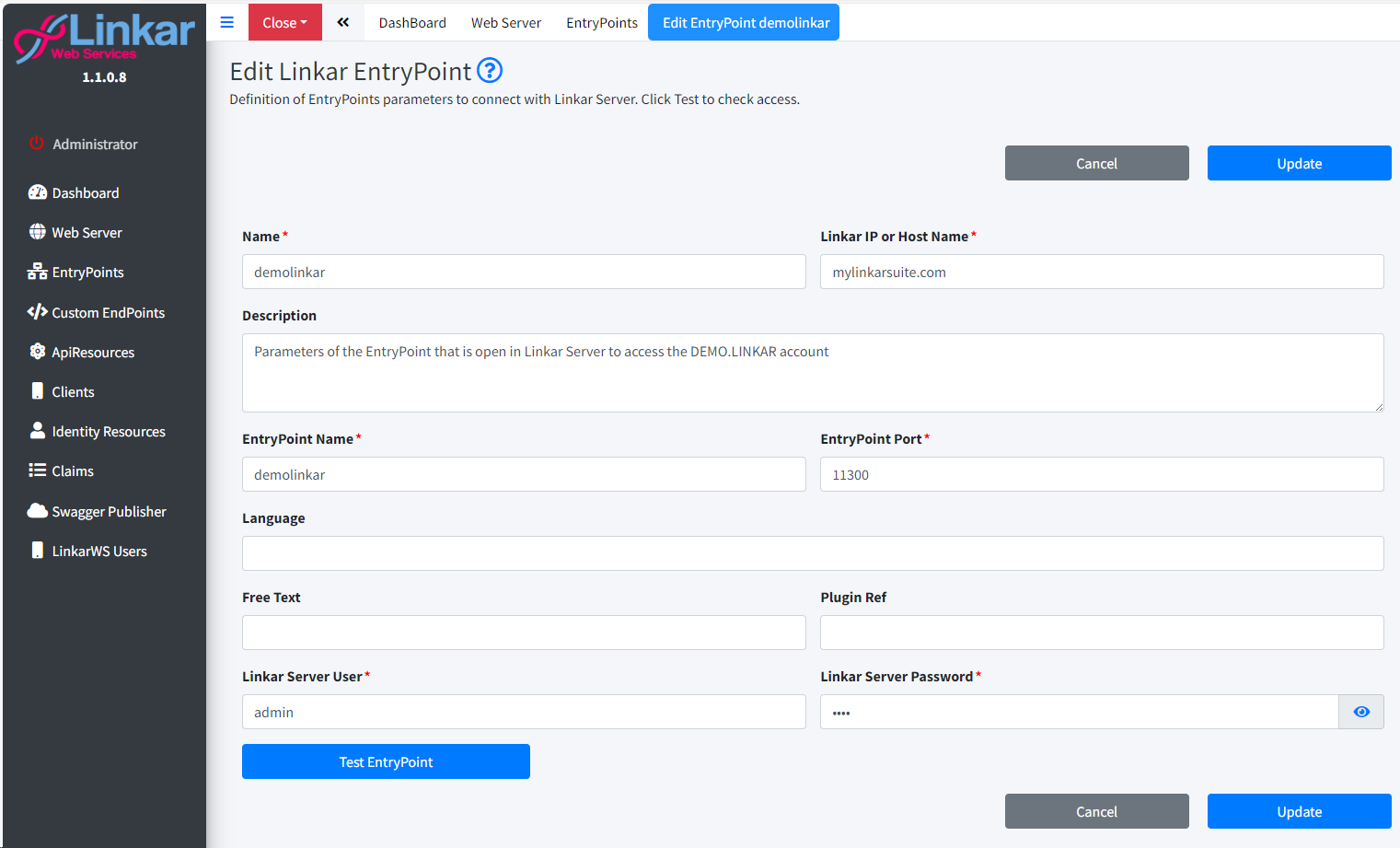Expand the red Close dropdown

point(284,22)
